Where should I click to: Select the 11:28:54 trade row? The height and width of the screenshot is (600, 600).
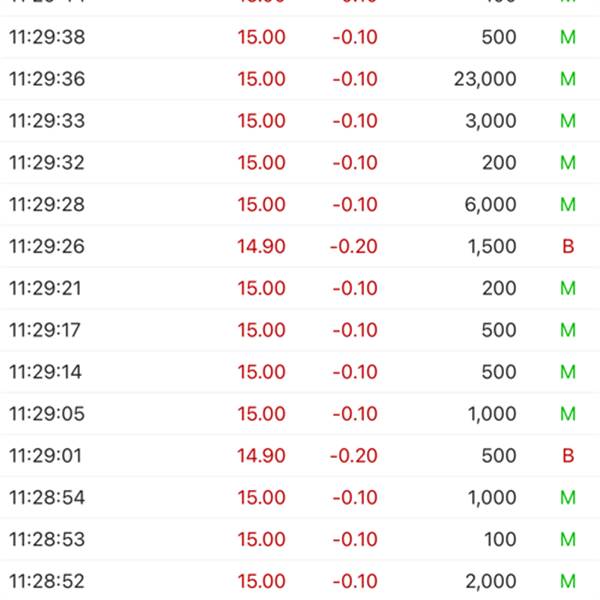(x=300, y=497)
